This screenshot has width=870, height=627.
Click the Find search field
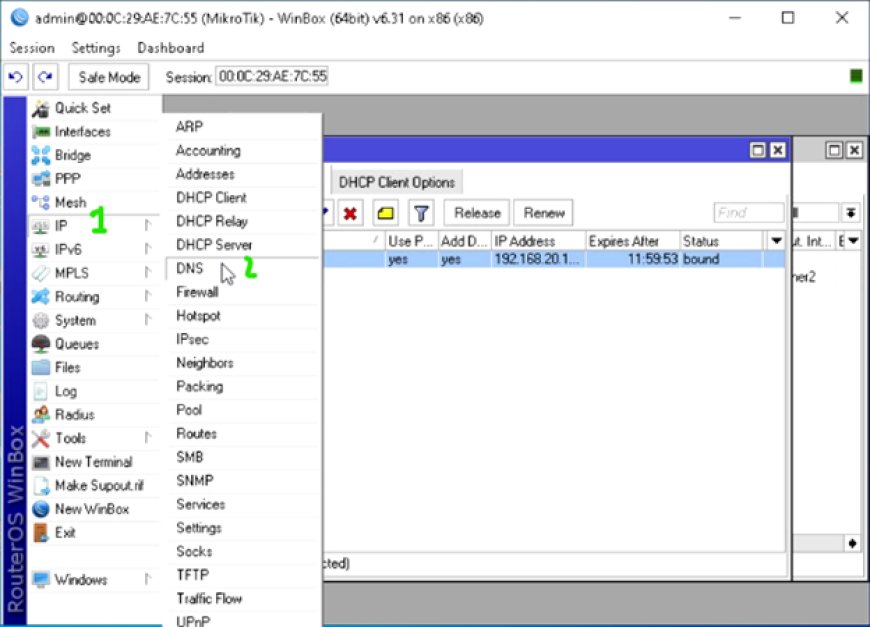pos(748,213)
